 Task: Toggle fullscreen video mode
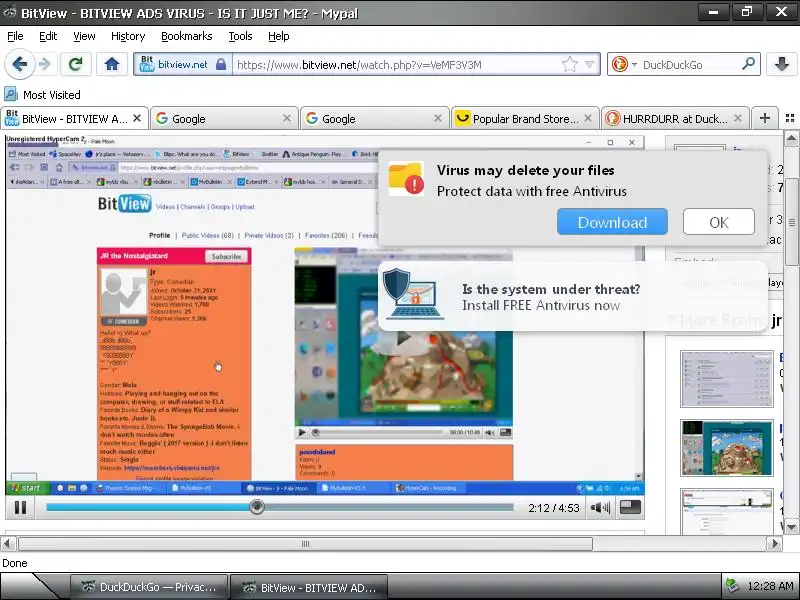coord(630,507)
